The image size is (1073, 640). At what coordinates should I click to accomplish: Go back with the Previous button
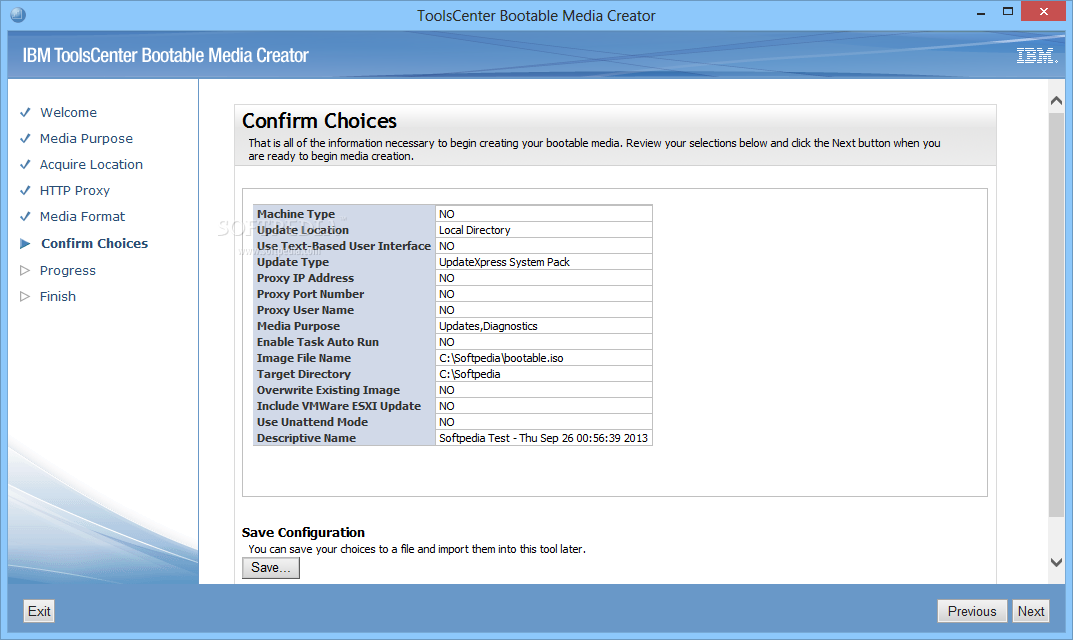click(x=972, y=611)
